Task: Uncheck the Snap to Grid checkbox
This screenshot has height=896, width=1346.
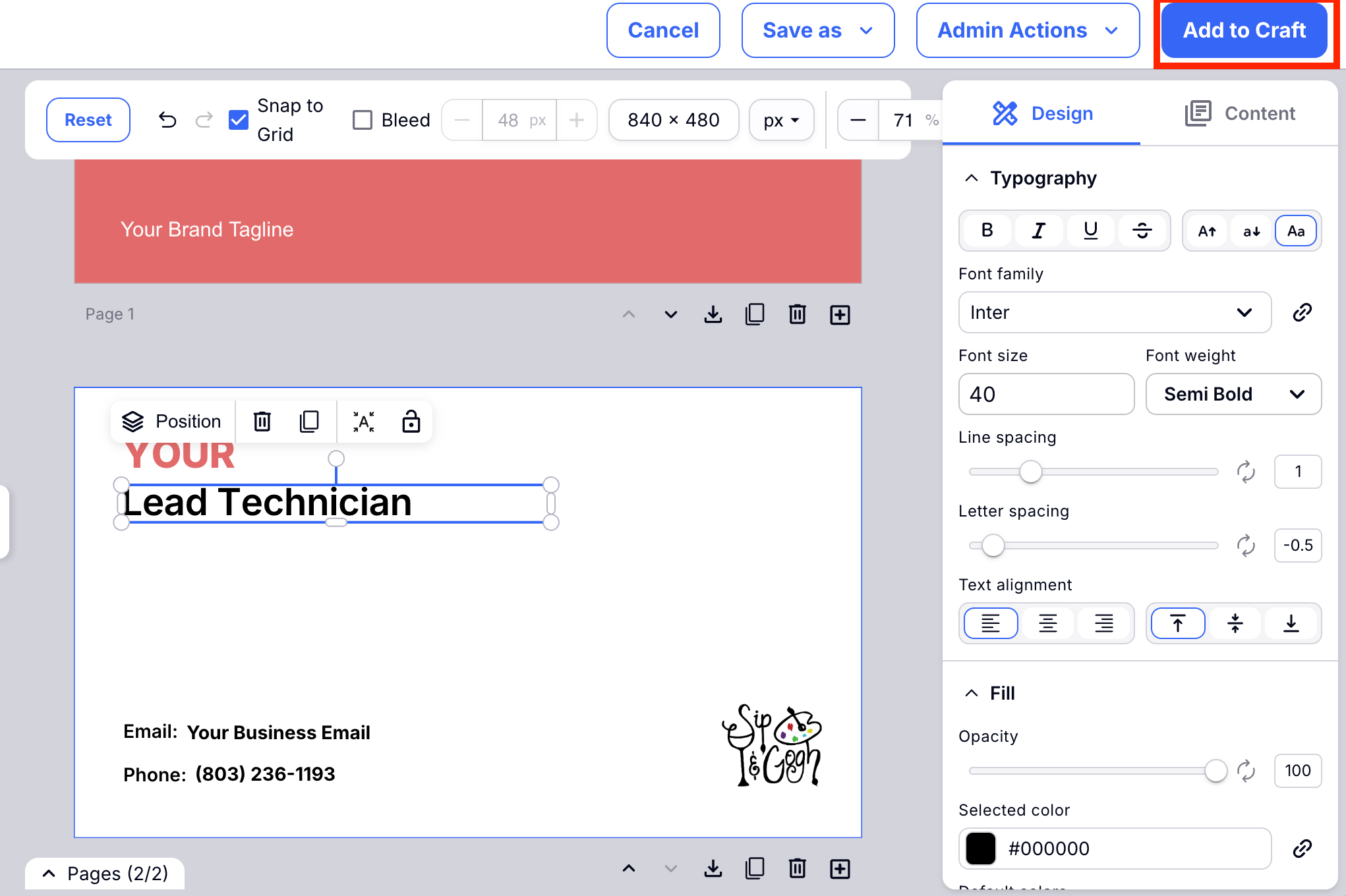Action: click(x=239, y=120)
